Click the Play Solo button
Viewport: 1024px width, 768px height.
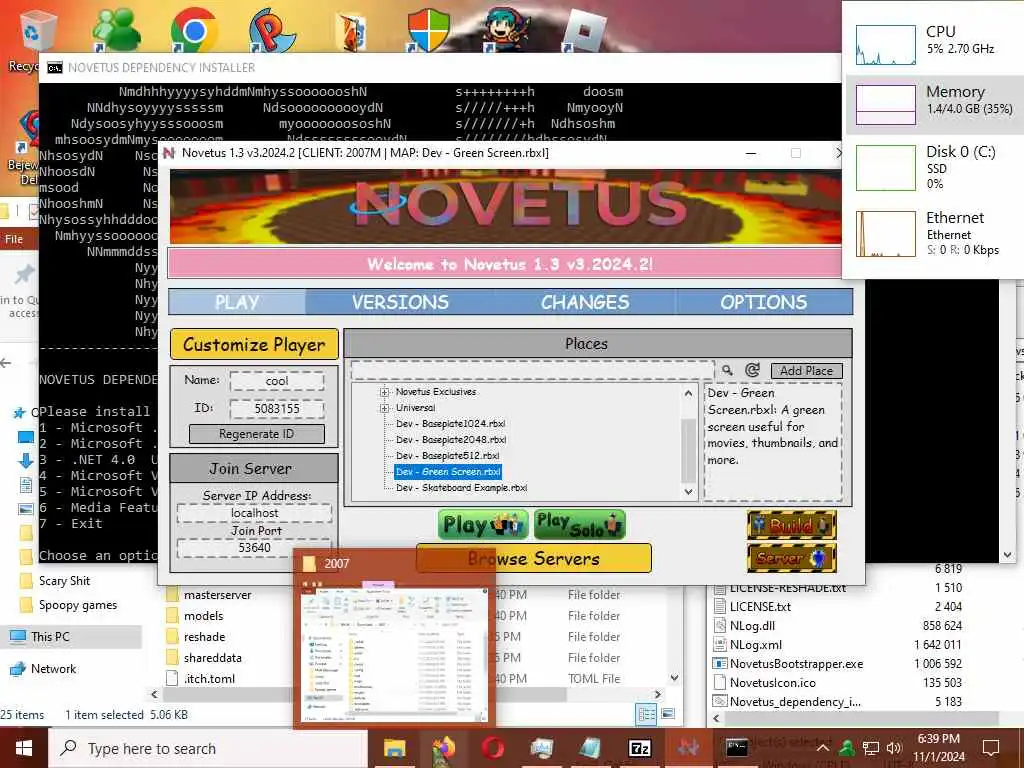[x=580, y=525]
